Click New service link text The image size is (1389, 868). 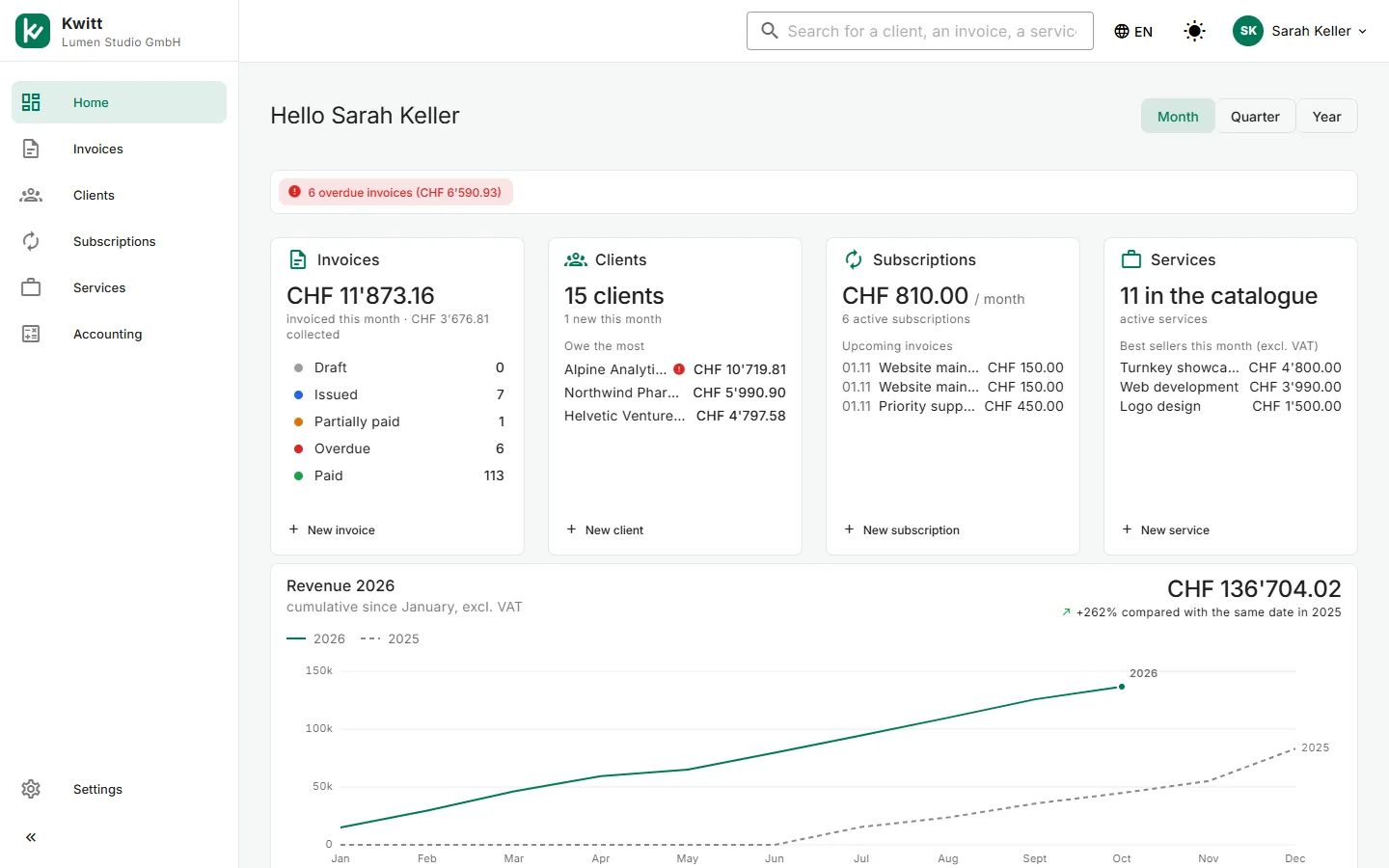pos(1174,529)
